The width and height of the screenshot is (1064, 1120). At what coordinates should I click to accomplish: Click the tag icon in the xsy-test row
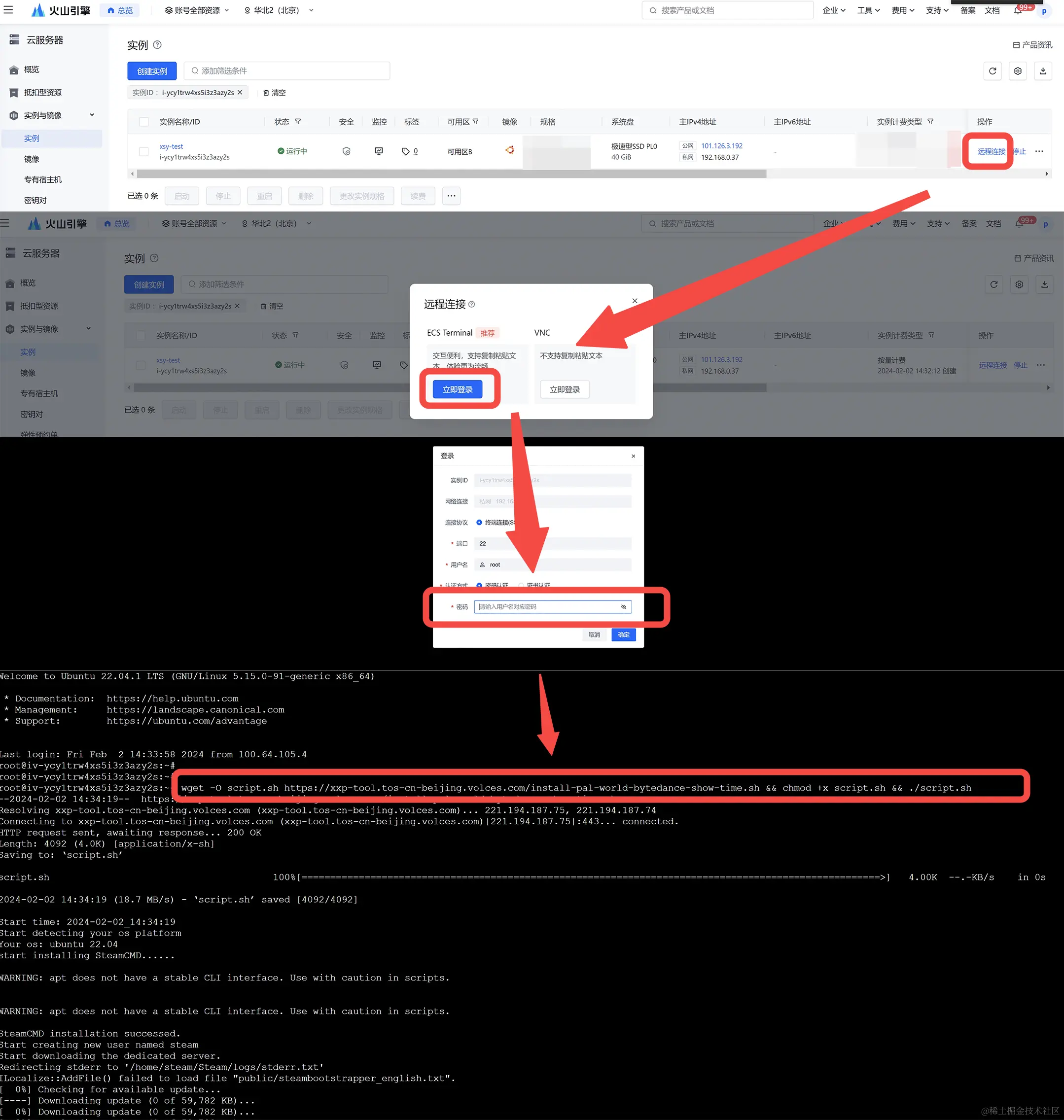(405, 151)
